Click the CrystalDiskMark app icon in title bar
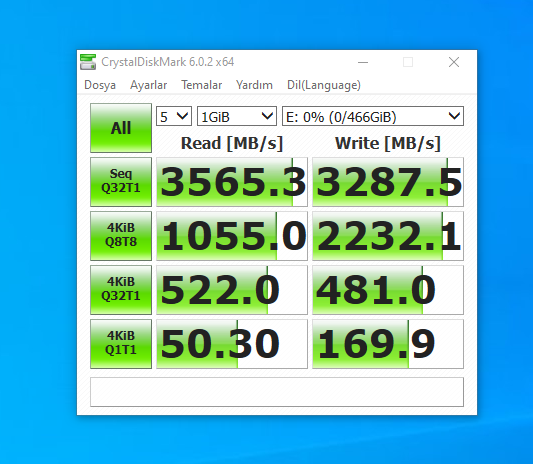The image size is (533, 464). 88,62
